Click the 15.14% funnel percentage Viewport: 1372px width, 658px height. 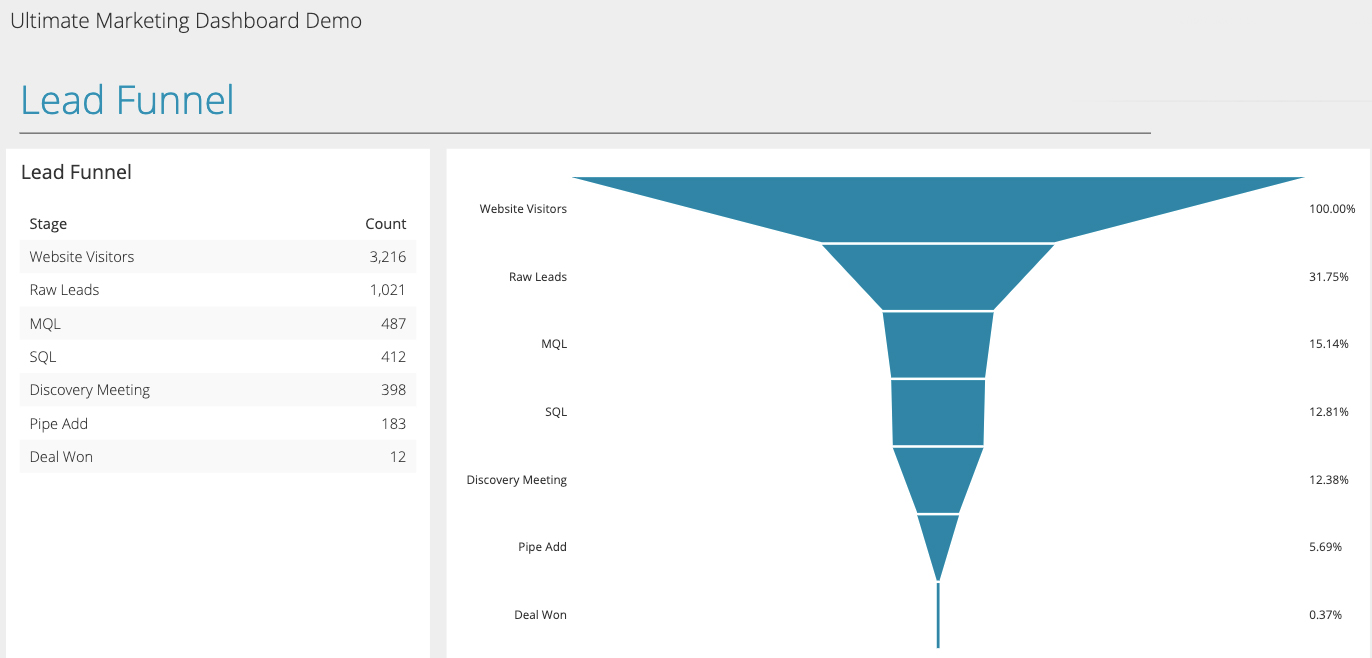point(1329,344)
